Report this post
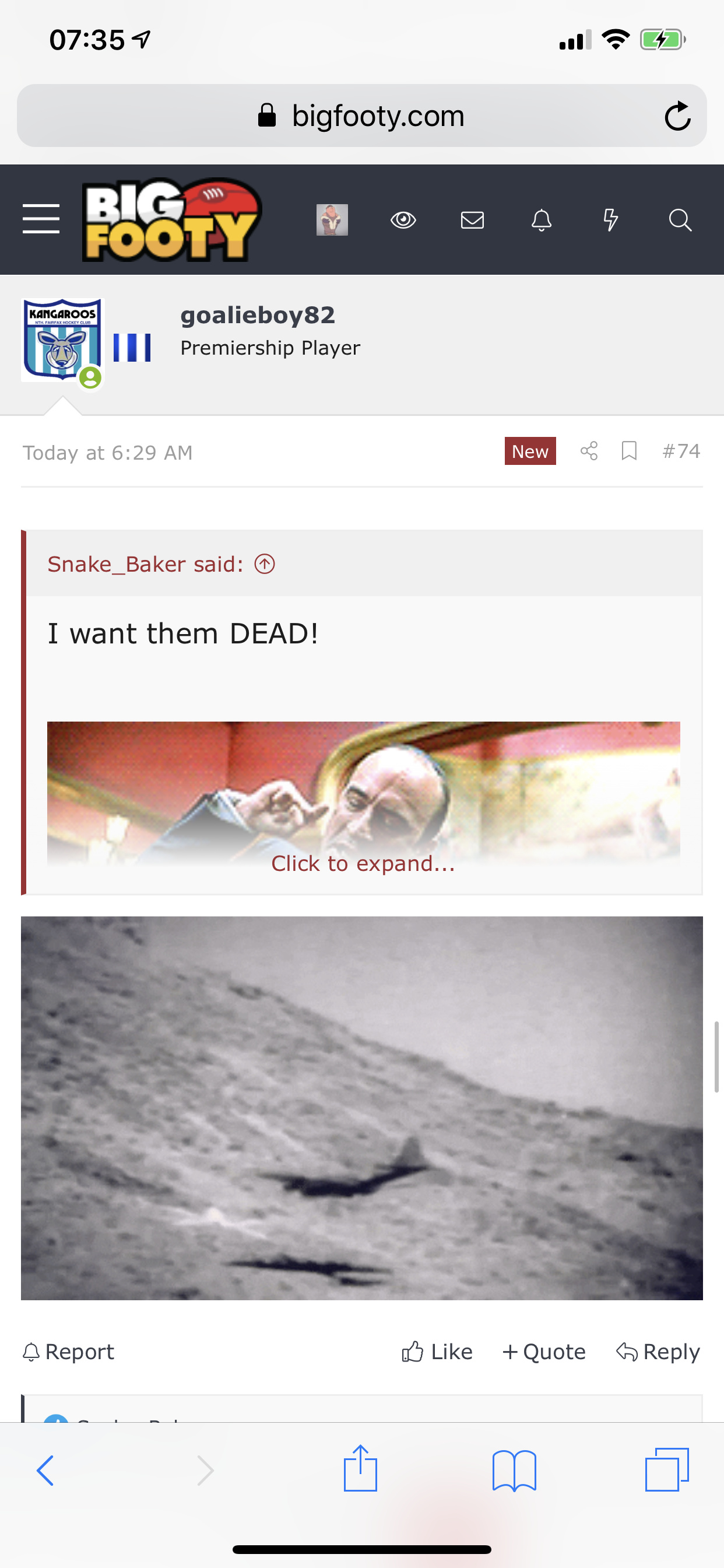The height and width of the screenshot is (1568, 724). (x=68, y=1352)
